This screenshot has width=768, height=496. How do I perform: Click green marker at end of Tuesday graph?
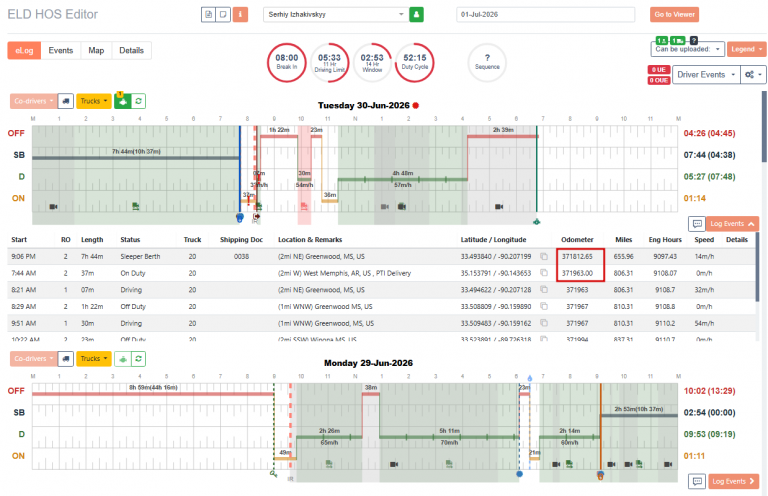tap(537, 221)
